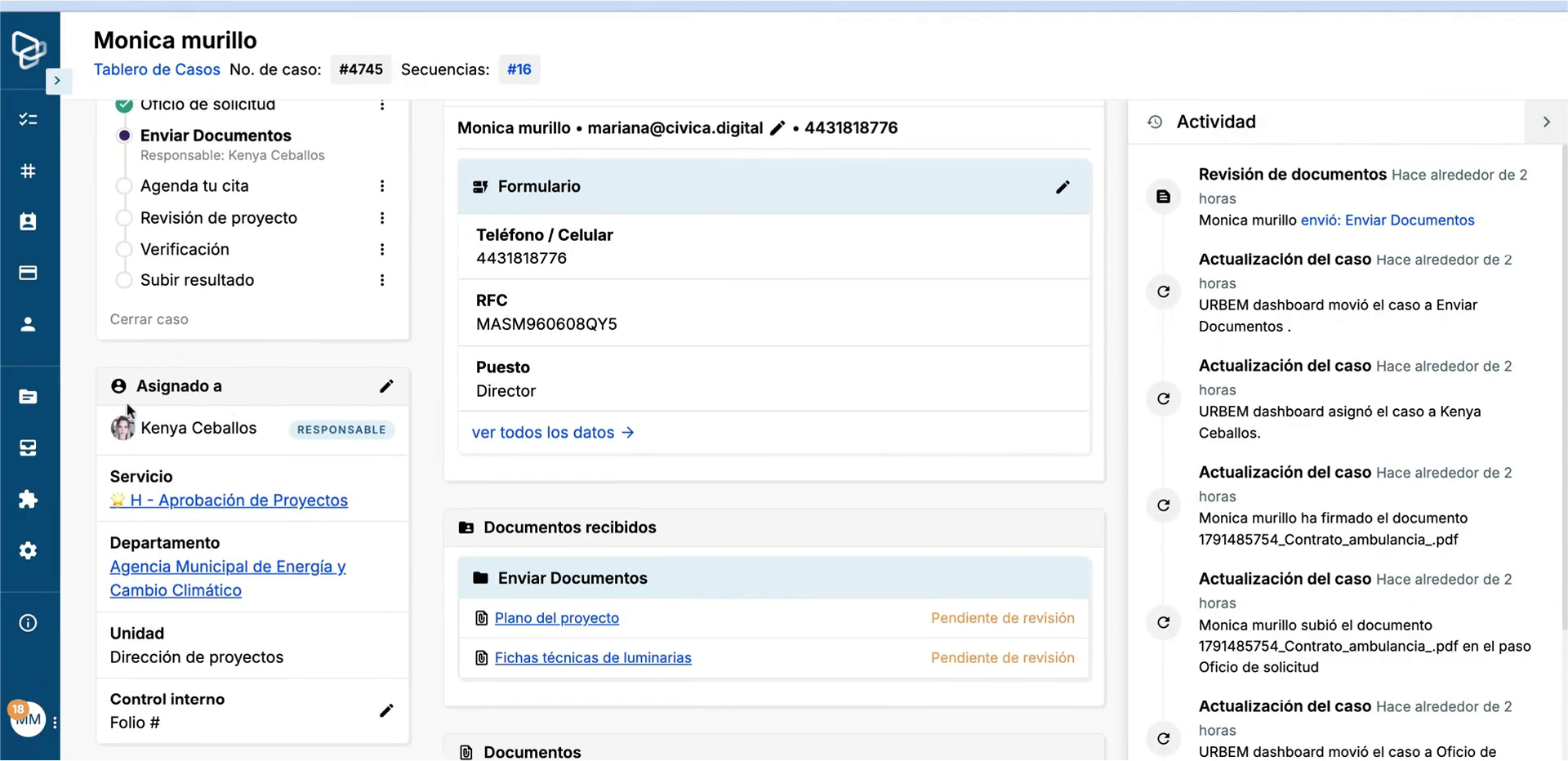This screenshot has height=761, width=1568.
Task: Select the Revisión de proyecto step circle
Action: click(x=124, y=218)
